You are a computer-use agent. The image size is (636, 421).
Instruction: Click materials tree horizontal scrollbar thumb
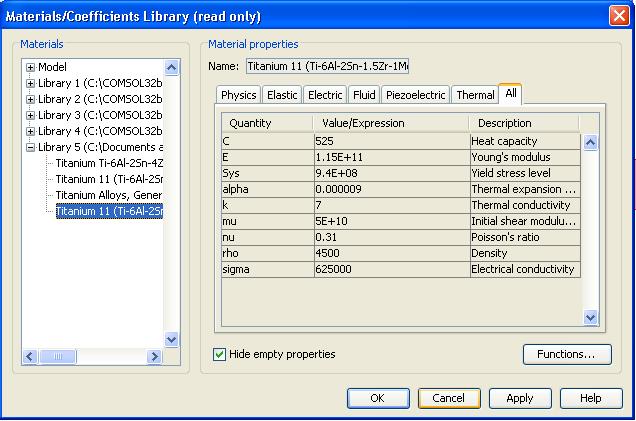pos(58,357)
